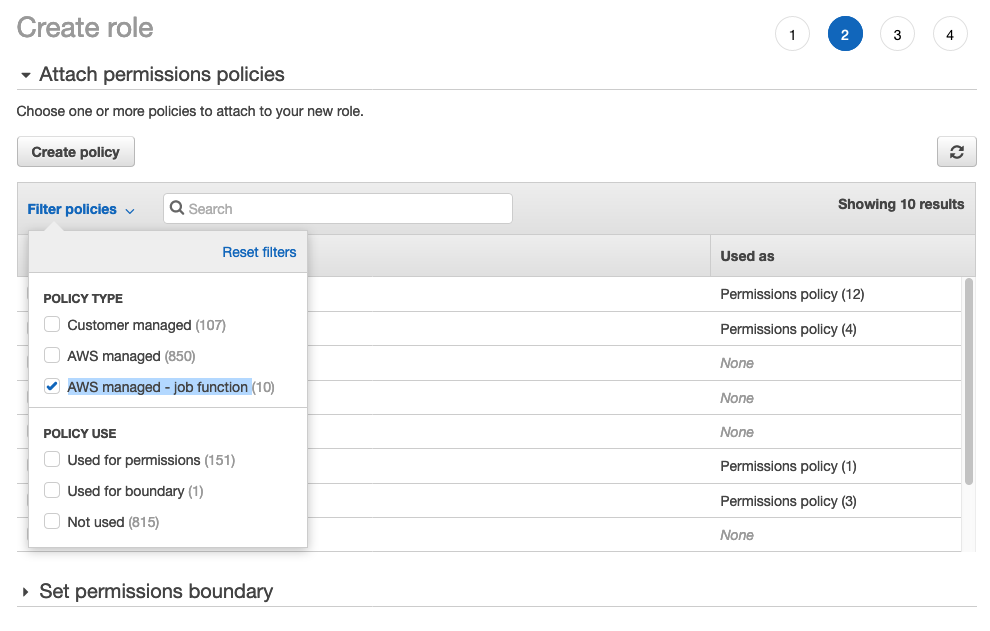
Task: Click the Create policy button
Action: (75, 151)
